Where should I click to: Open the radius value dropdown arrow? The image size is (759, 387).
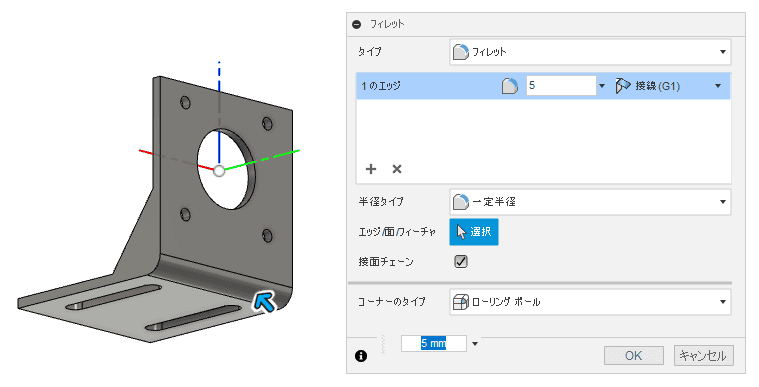pyautogui.click(x=602, y=86)
